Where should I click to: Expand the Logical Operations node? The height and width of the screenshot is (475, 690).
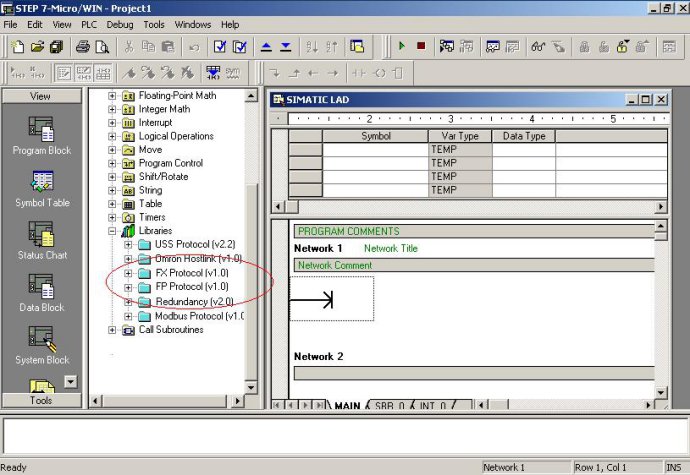click(112, 136)
